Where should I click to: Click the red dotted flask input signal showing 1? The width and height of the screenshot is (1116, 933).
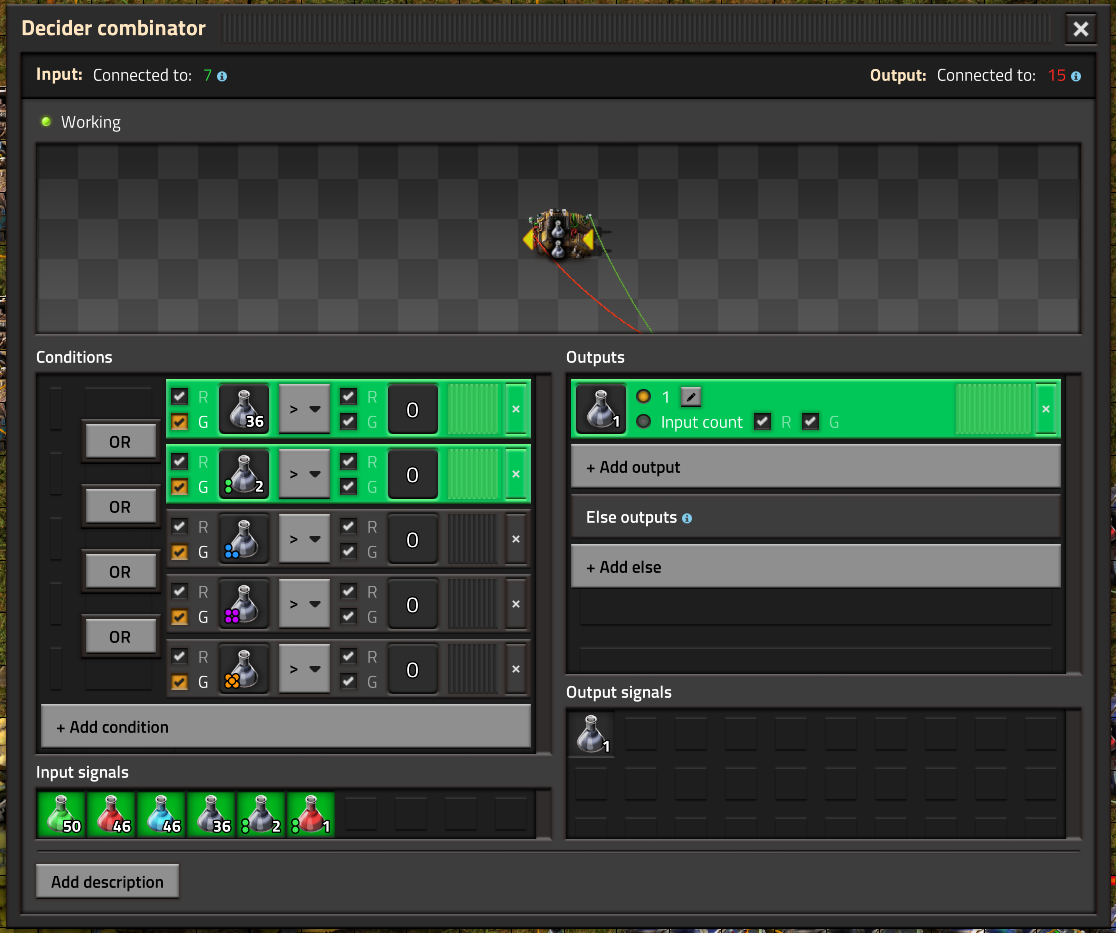[310, 814]
